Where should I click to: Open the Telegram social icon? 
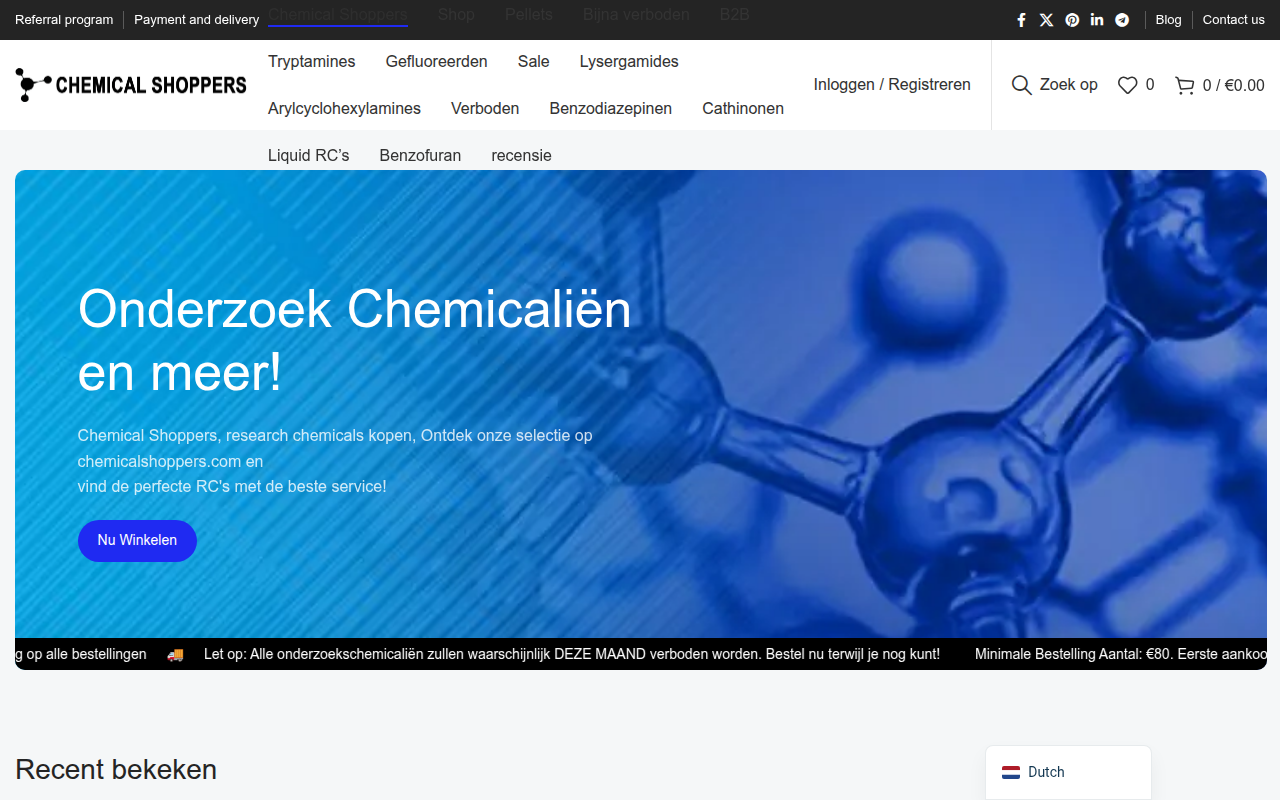1122,20
